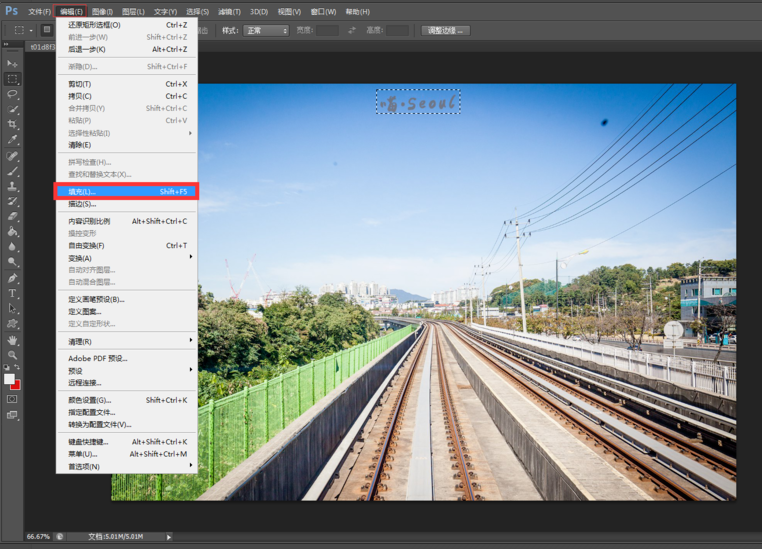The height and width of the screenshot is (549, 762).
Task: Select the Lasso tool
Action: 13,94
